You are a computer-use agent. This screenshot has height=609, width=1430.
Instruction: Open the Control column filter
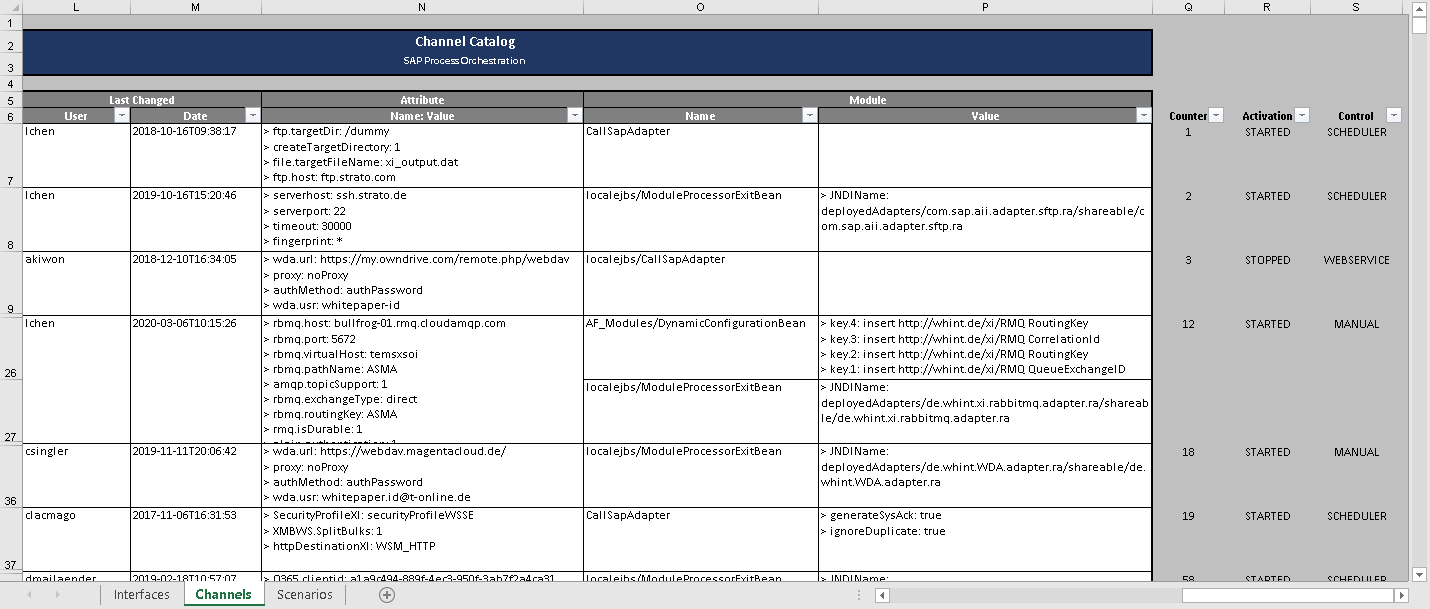[1393, 115]
